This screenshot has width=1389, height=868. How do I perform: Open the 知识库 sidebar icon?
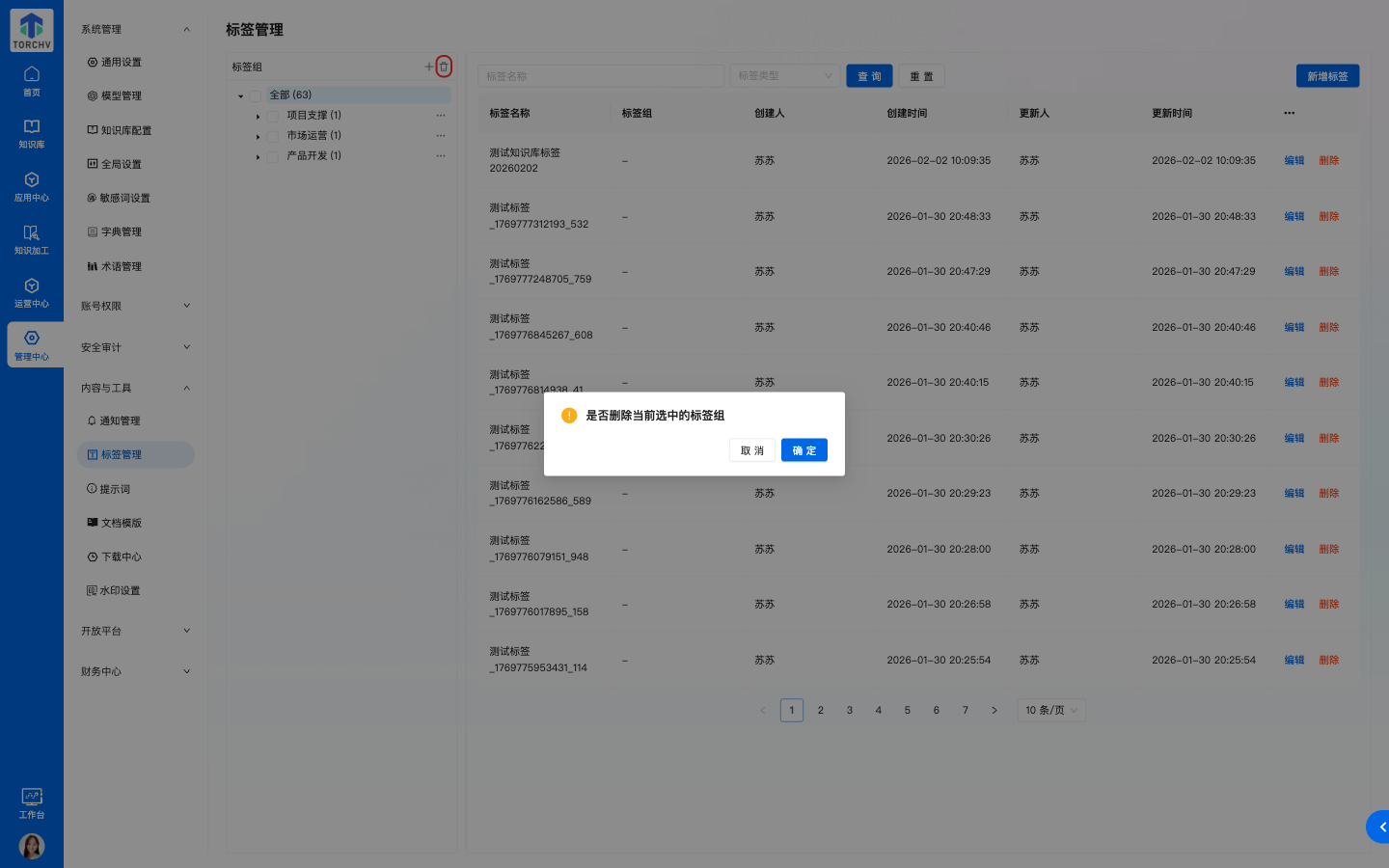32,133
